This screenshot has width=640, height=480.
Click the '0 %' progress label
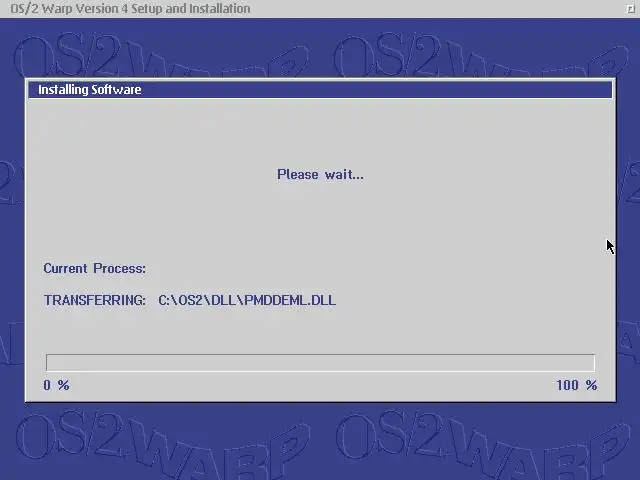pyautogui.click(x=56, y=385)
